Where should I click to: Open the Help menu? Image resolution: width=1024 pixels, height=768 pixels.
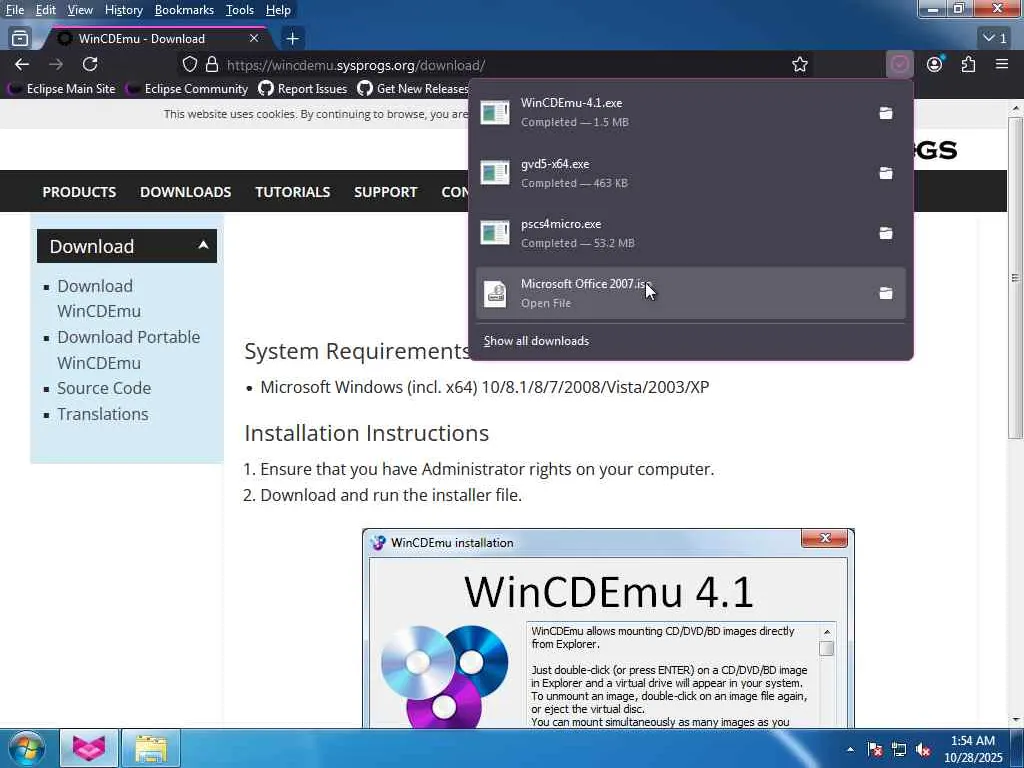(x=278, y=10)
